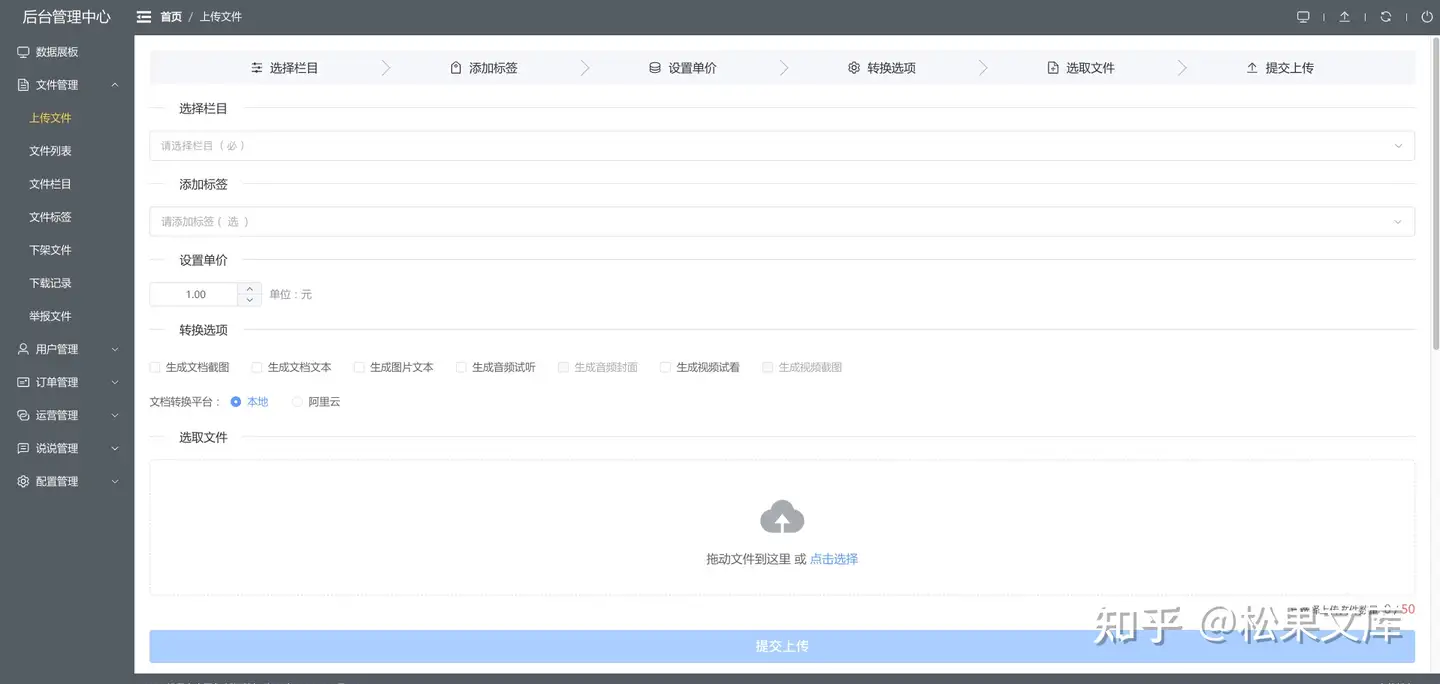This screenshot has height=684, width=1440.
Task: Click the 配置管理 gear icon
Action: 23,481
